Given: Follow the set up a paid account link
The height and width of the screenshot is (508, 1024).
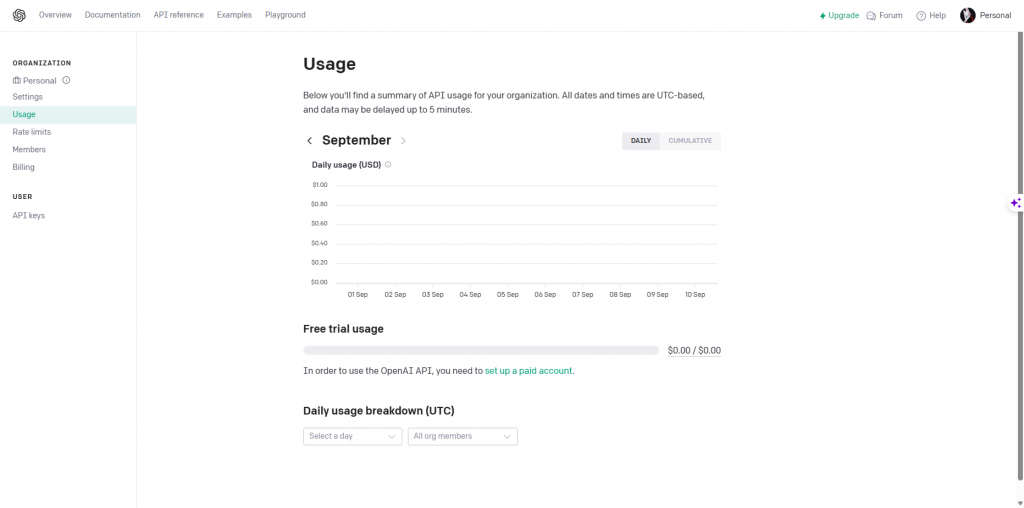Looking at the screenshot, I should 528,371.
